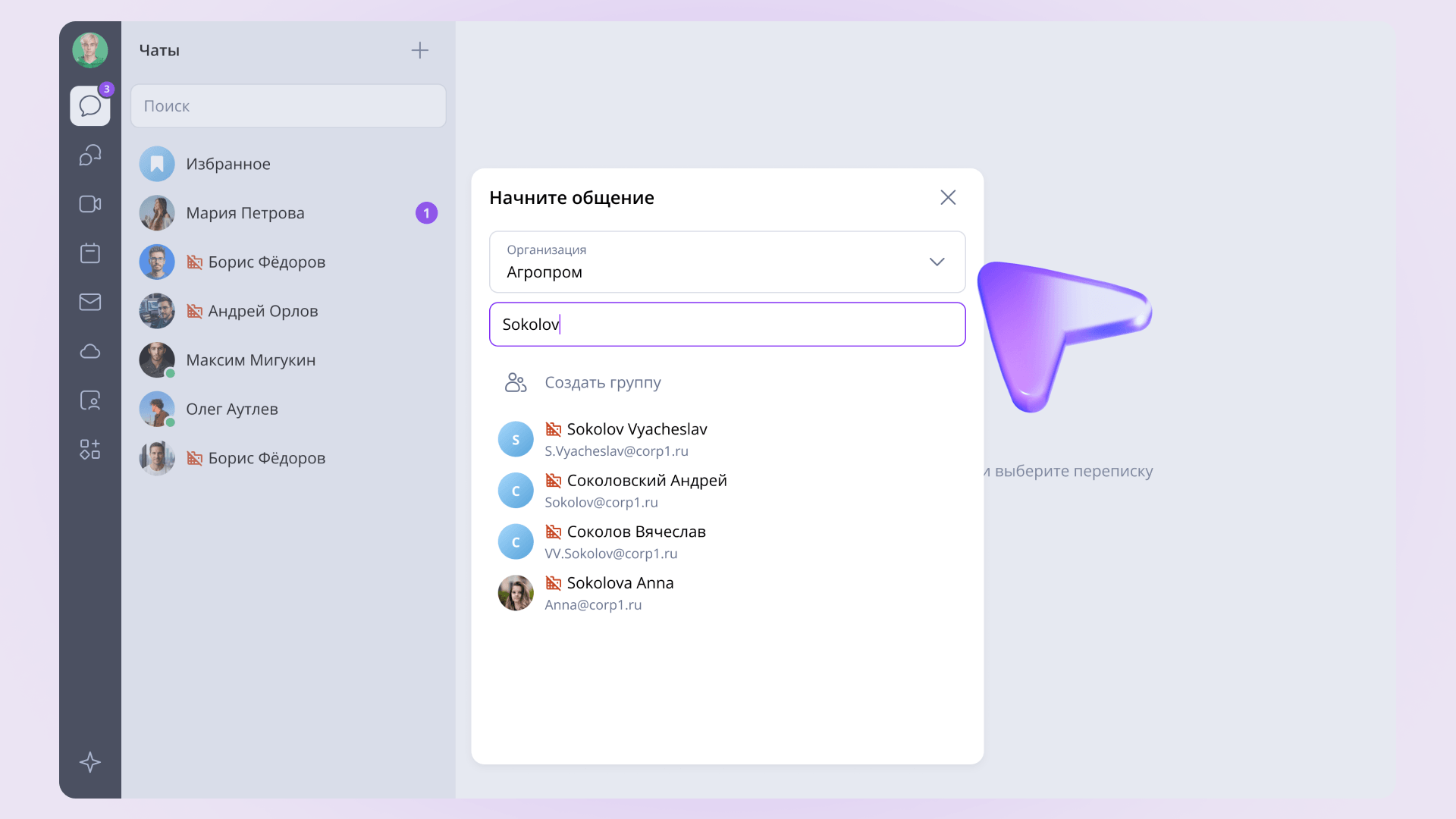This screenshot has height=819, width=1456.
Task: Focus the Sokolov search input in dialog
Action: pyautogui.click(x=727, y=325)
